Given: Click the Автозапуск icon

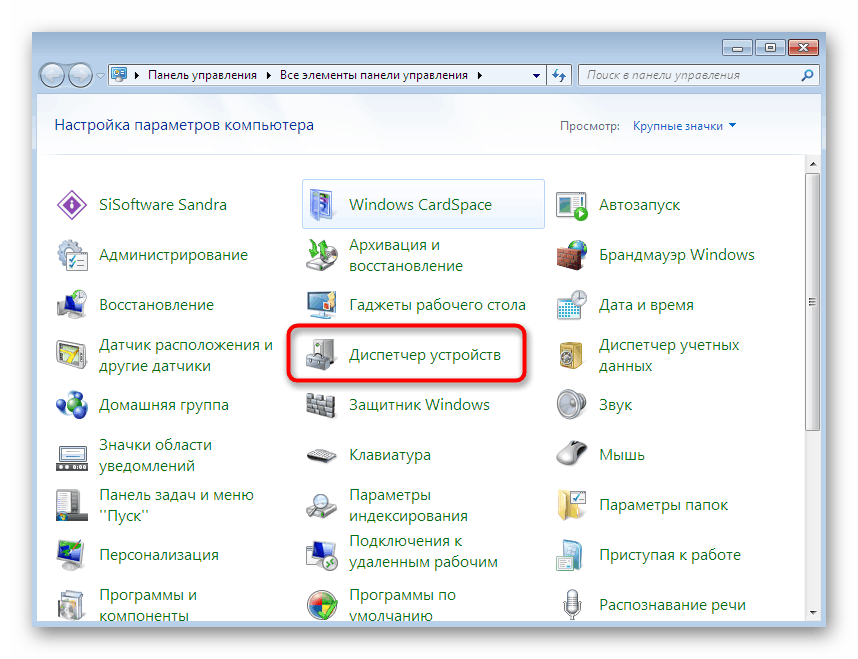Looking at the screenshot, I should pyautogui.click(x=572, y=205).
